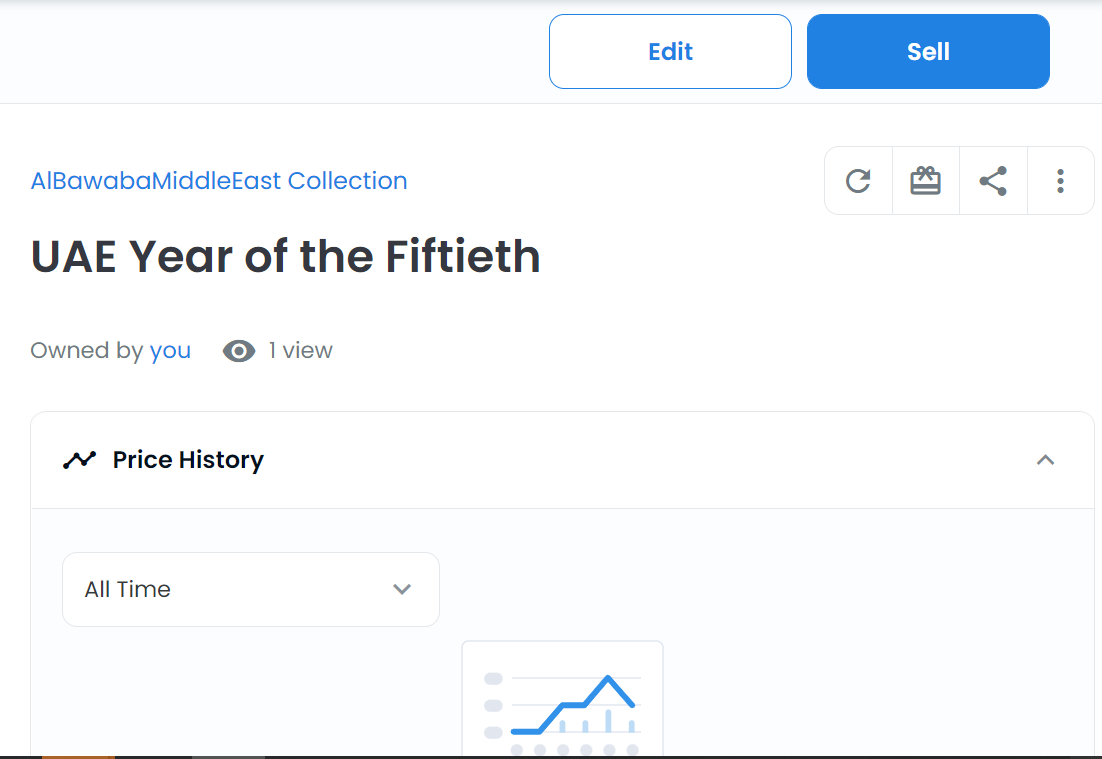Image resolution: width=1102 pixels, height=759 pixels.
Task: Open the share icon menu
Action: click(x=993, y=181)
